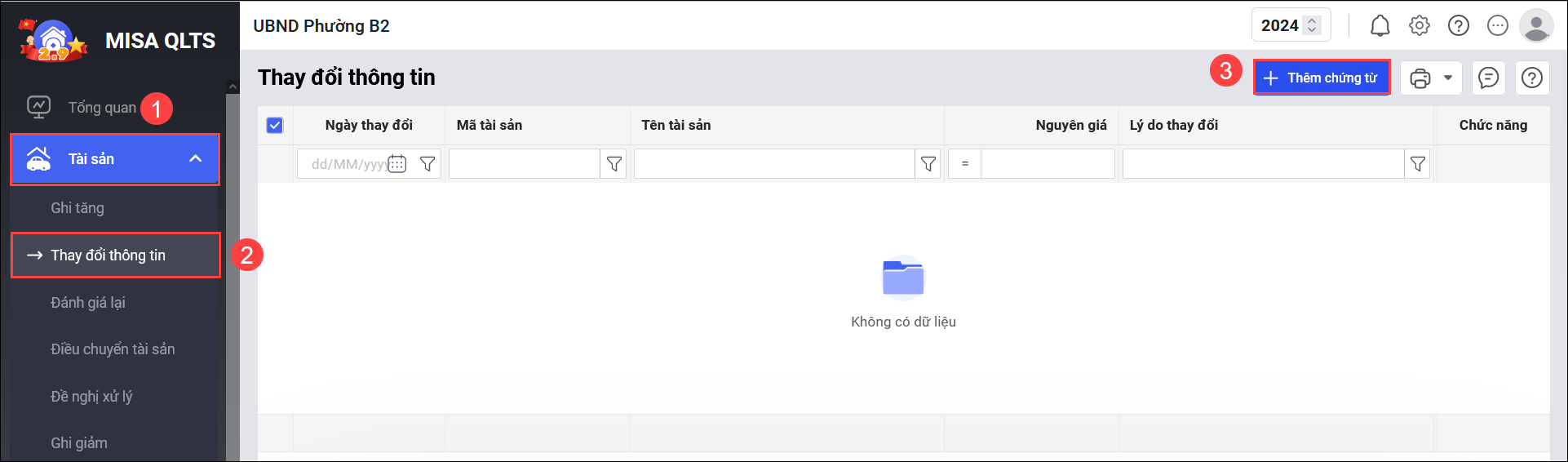This screenshot has width=1568, height=462.
Task: Open Điều chuyển tài sản in sidebar
Action: coord(113,349)
